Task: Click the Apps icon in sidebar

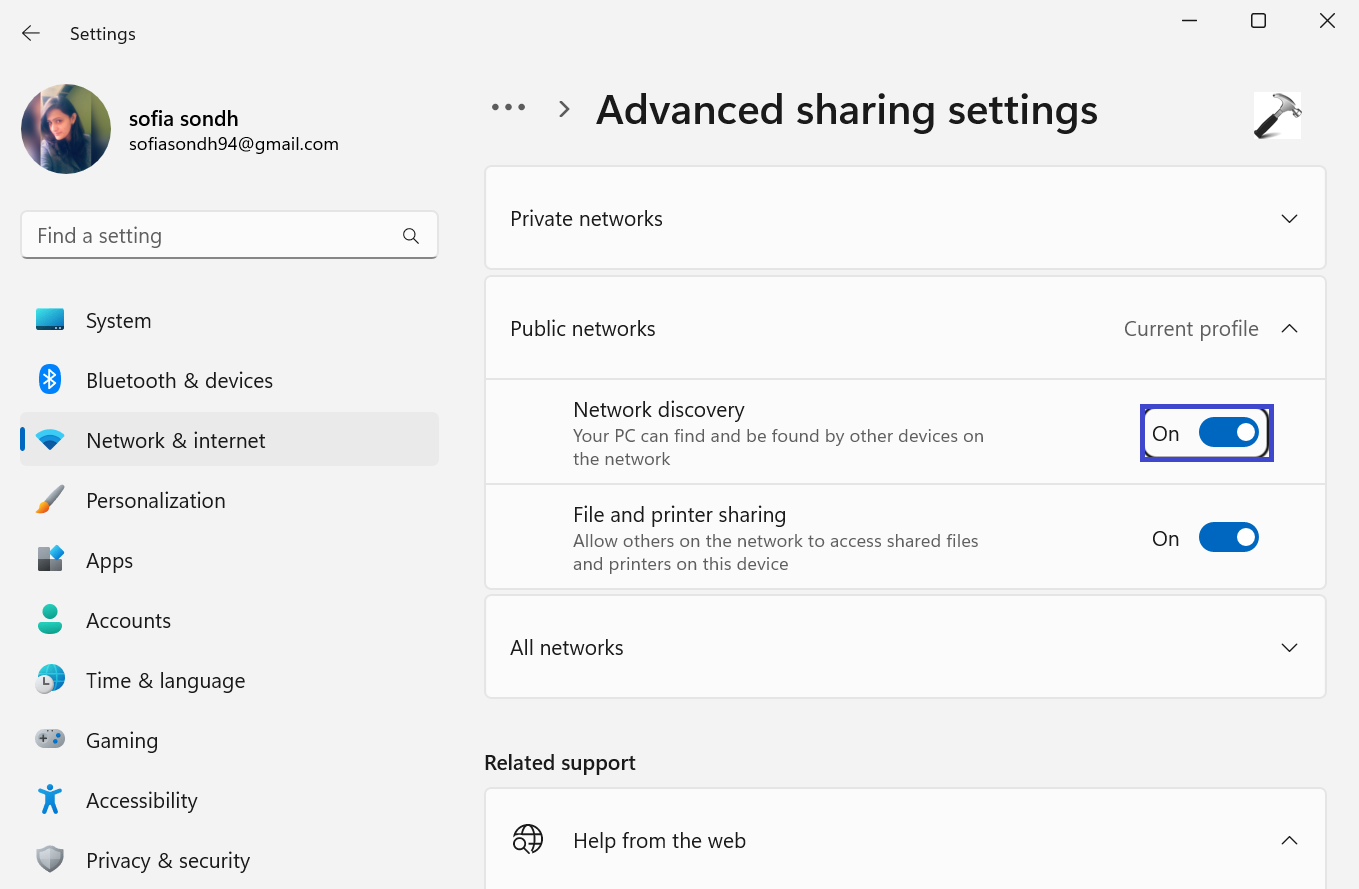Action: (x=50, y=559)
